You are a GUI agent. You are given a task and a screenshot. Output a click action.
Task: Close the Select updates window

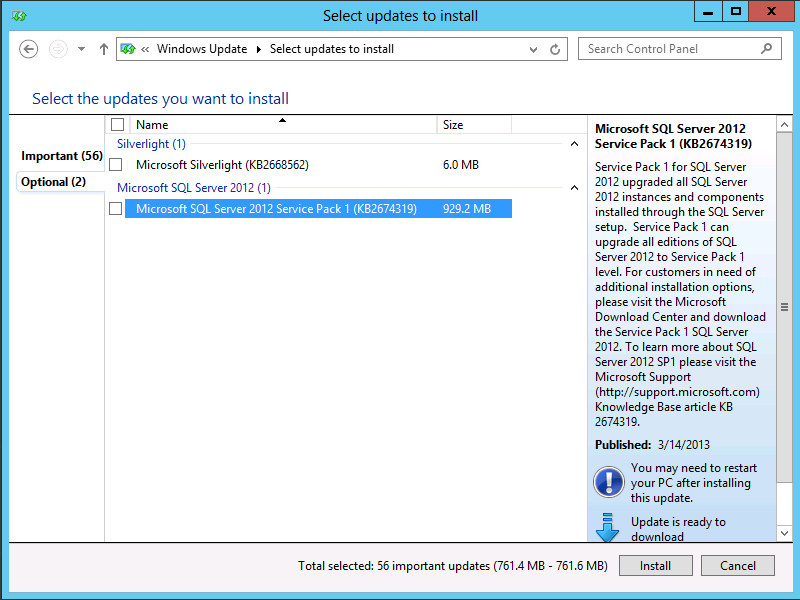[x=771, y=12]
